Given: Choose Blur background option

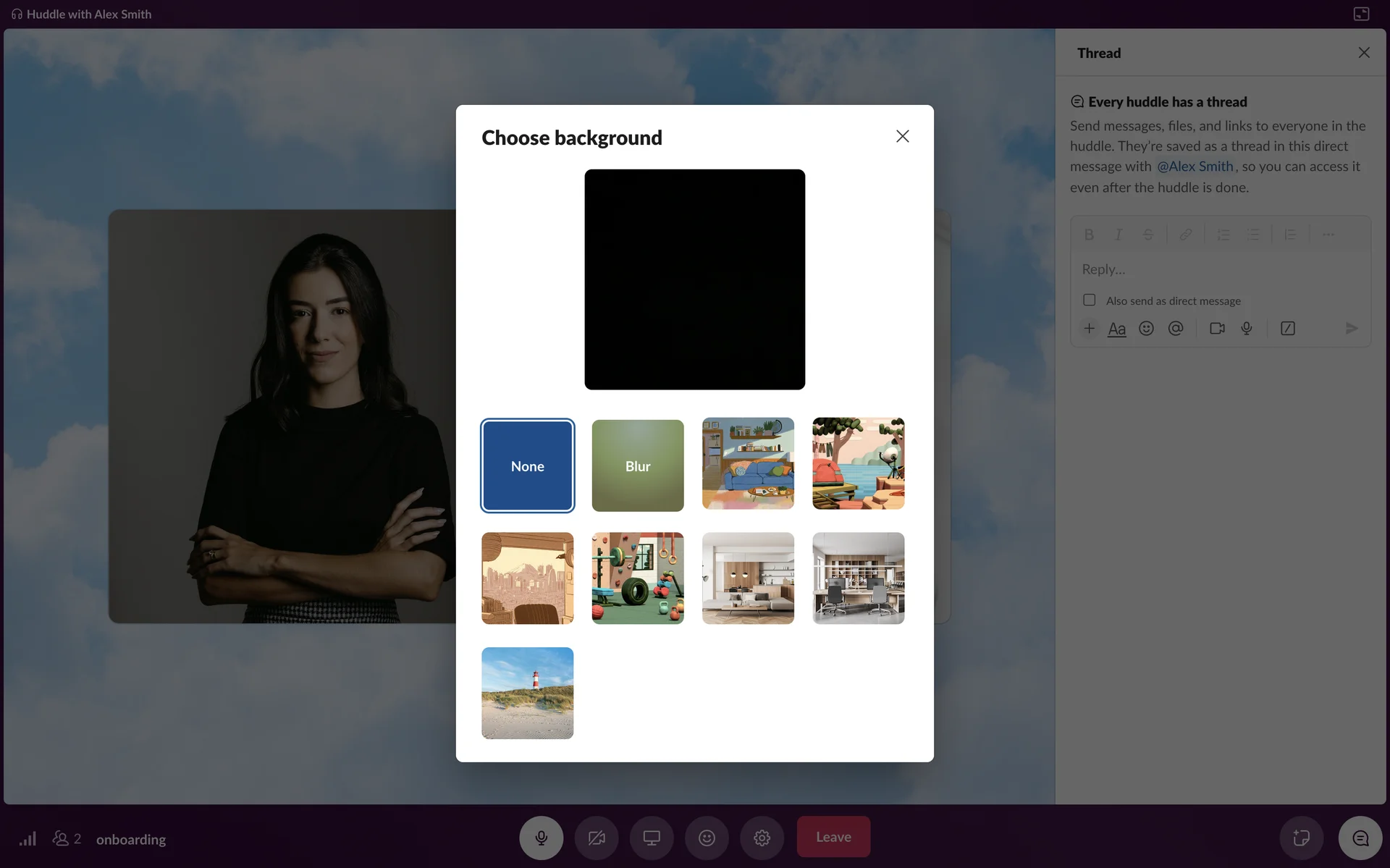Looking at the screenshot, I should point(637,465).
